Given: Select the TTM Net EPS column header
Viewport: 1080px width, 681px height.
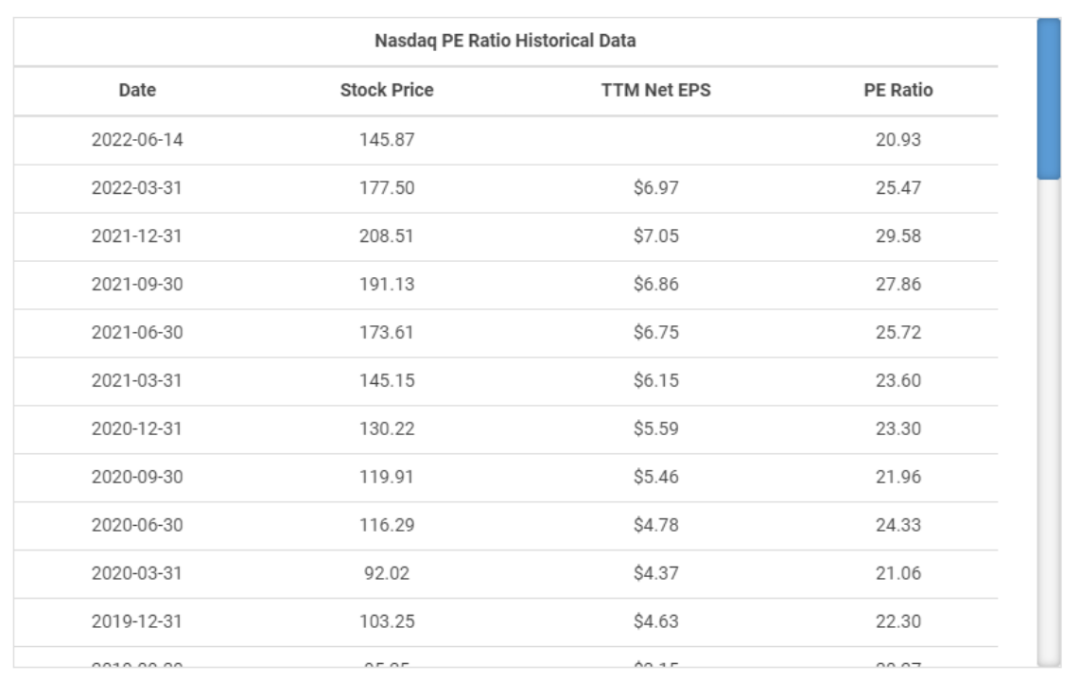Looking at the screenshot, I should [x=655, y=90].
